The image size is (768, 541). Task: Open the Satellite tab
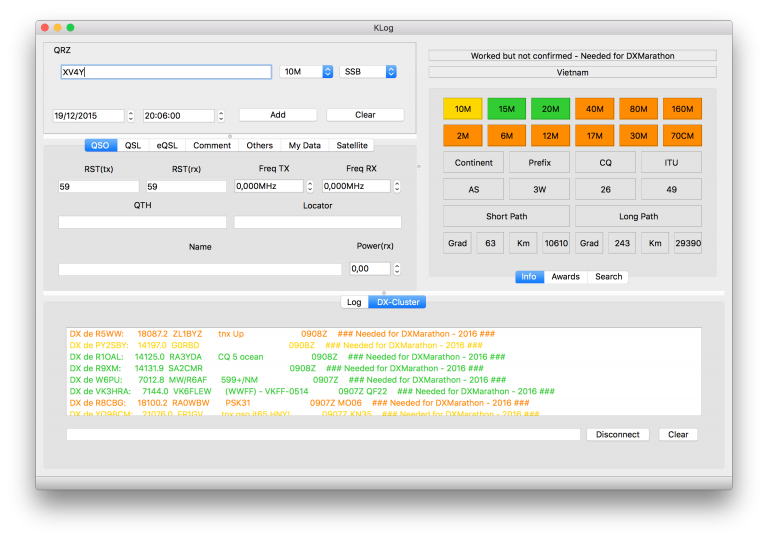click(352, 145)
